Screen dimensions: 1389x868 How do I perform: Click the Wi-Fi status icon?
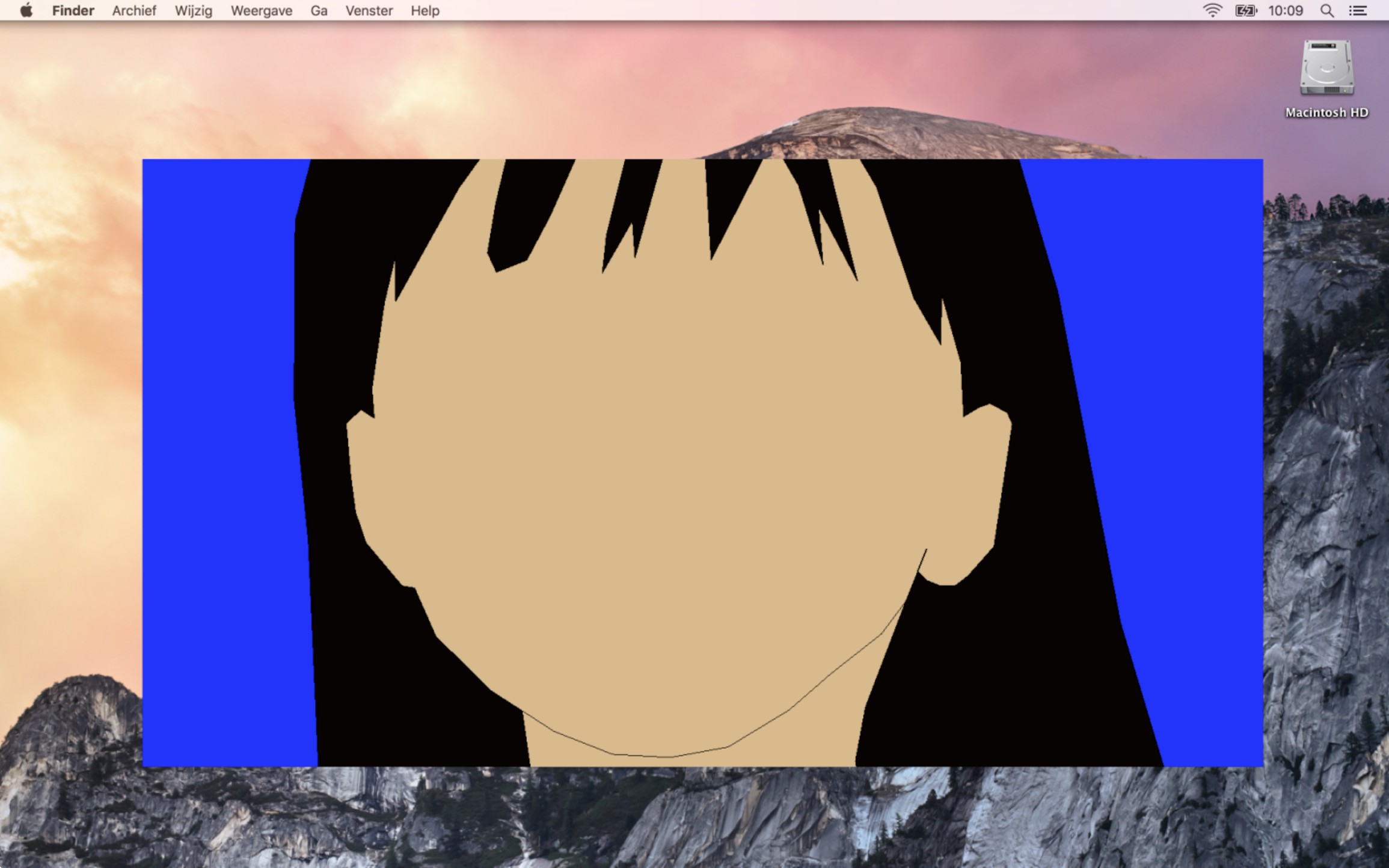point(1212,10)
